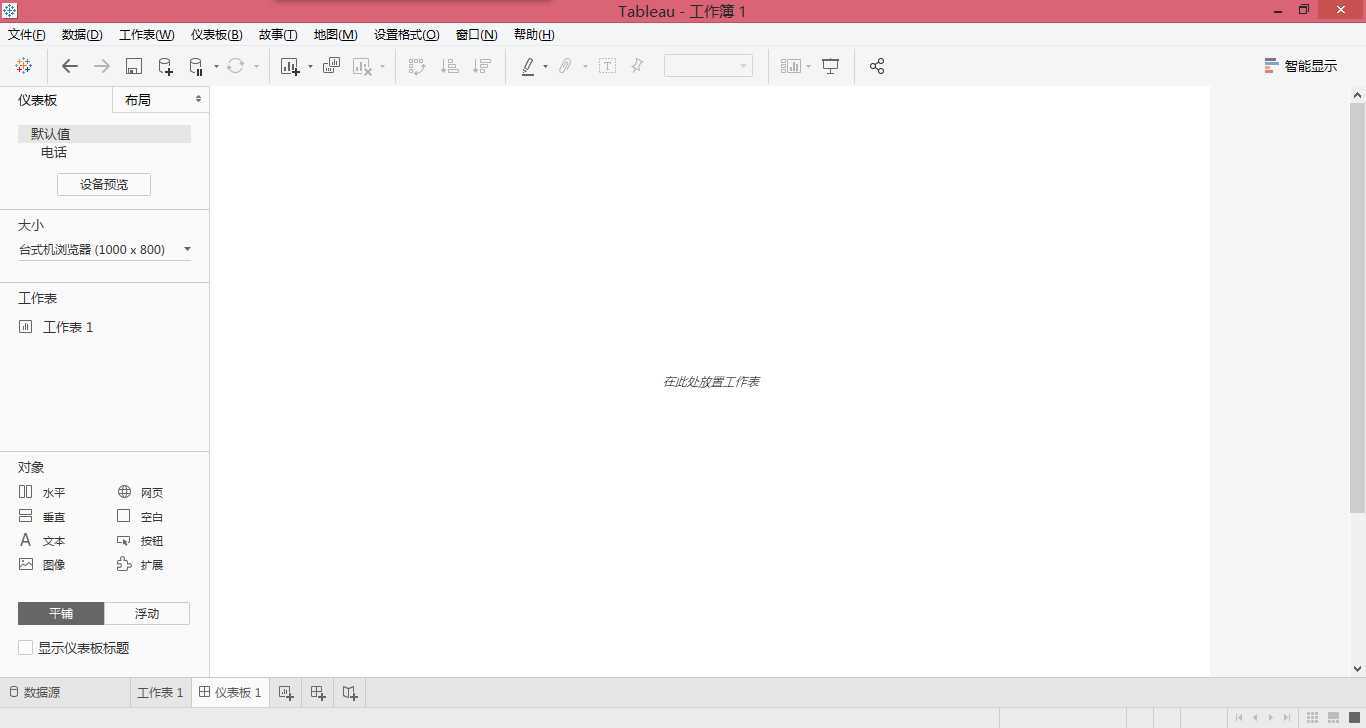Sort ascending toolbar icon
1366x728 pixels.
(x=450, y=66)
